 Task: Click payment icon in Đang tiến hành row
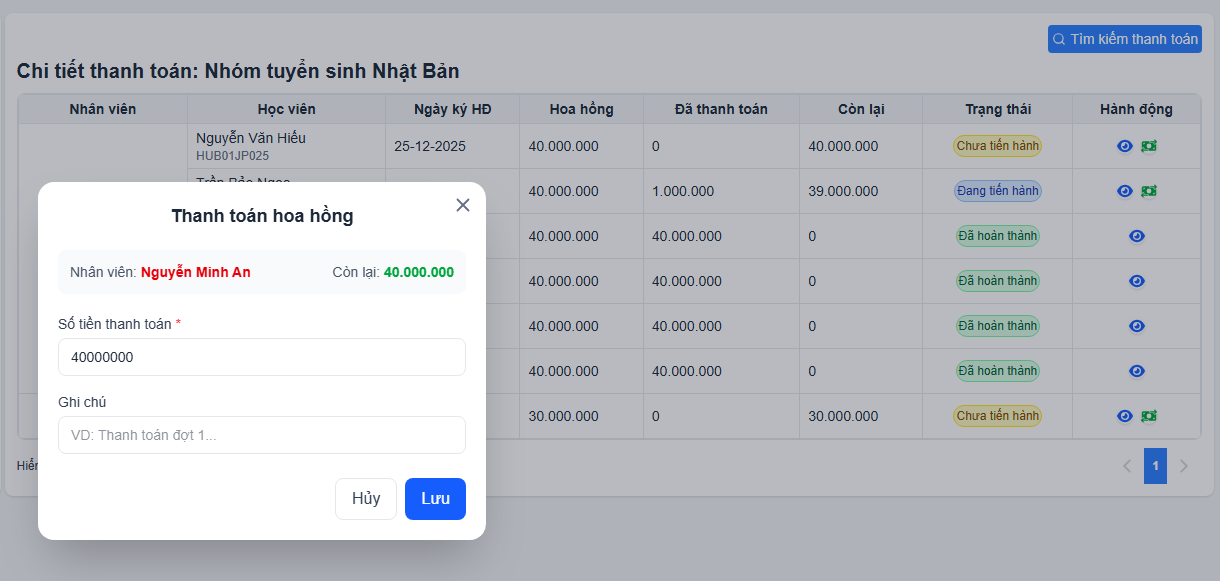[1149, 191]
